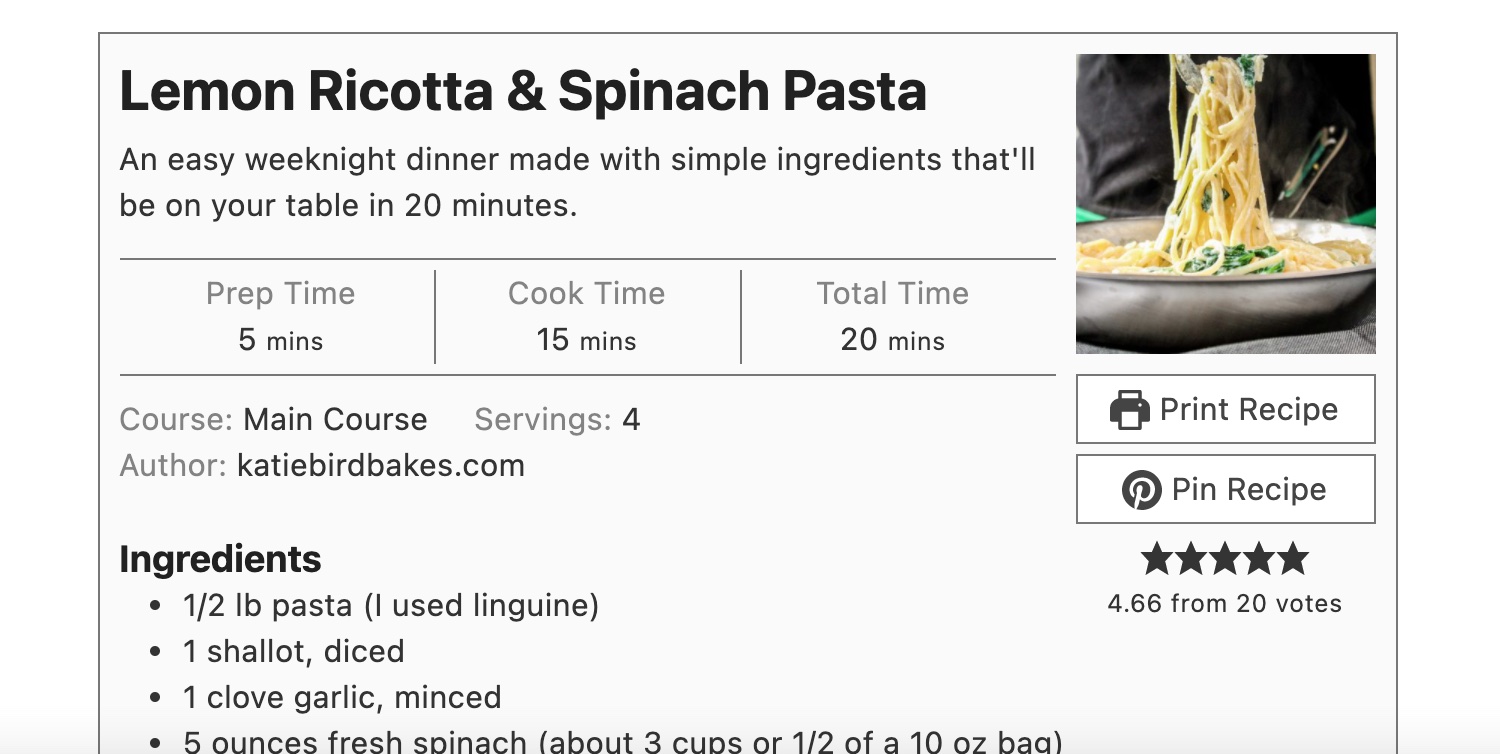Click the printer icon in Print Recipe
The width and height of the screenshot is (1500, 754).
[1130, 410]
